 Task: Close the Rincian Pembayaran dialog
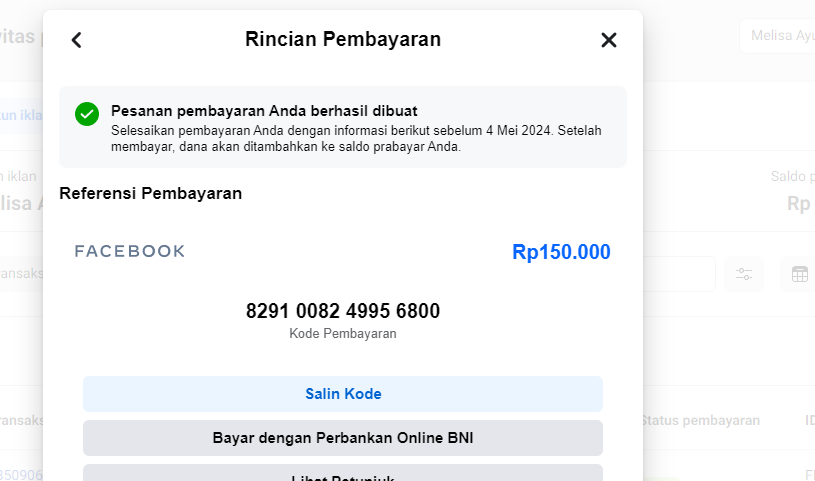tap(608, 40)
